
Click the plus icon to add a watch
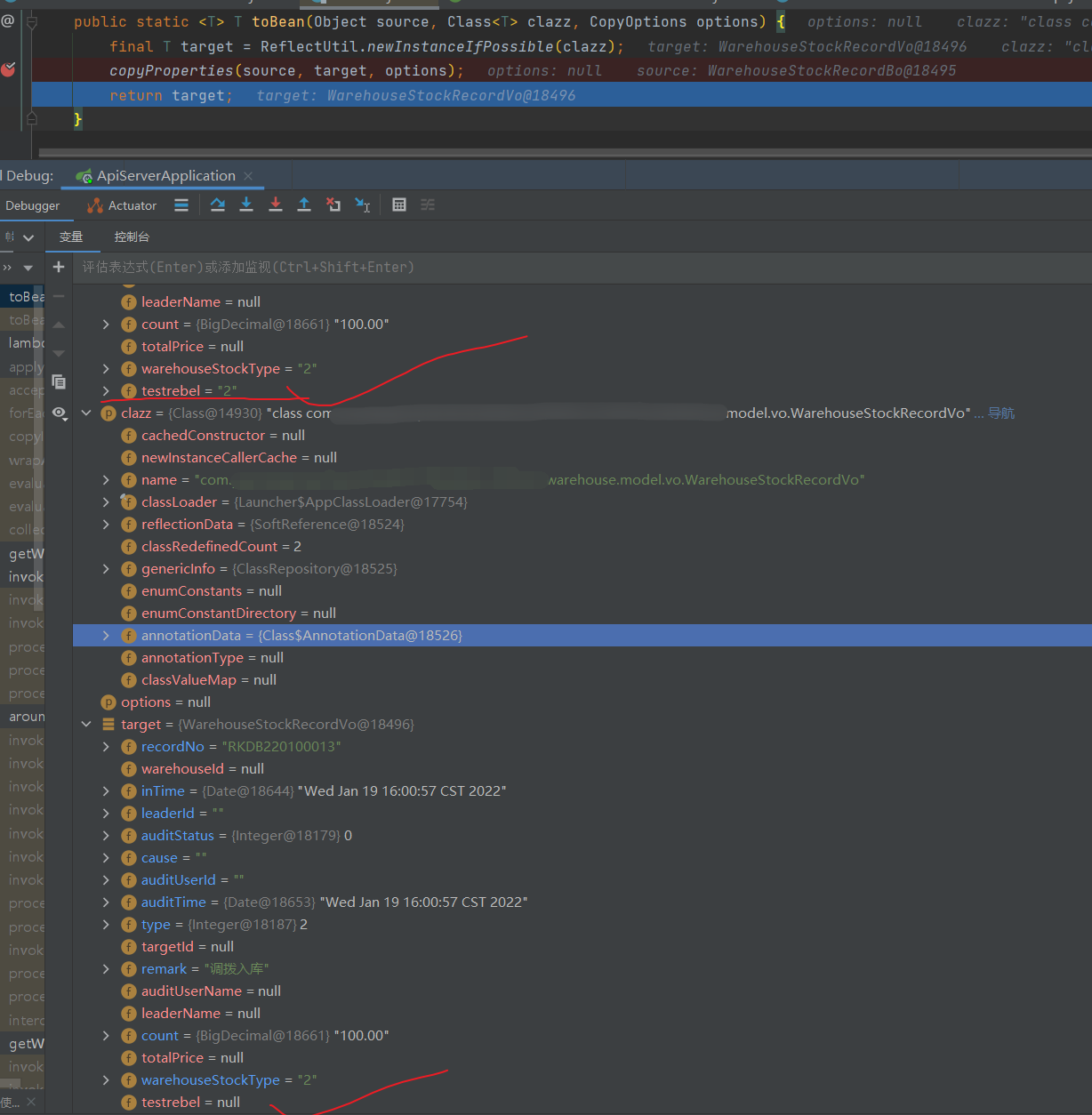click(x=59, y=267)
